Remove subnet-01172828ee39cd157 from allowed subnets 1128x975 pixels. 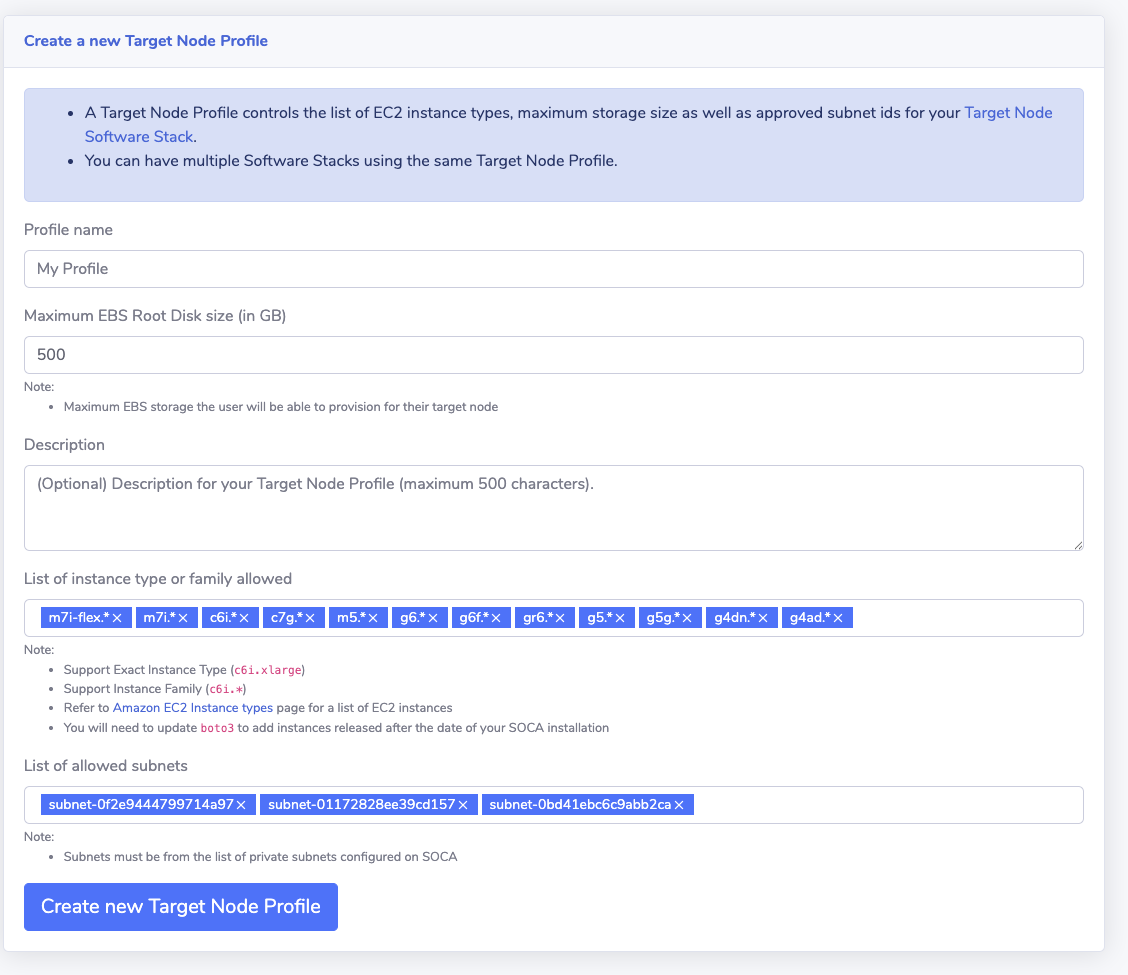pos(463,805)
